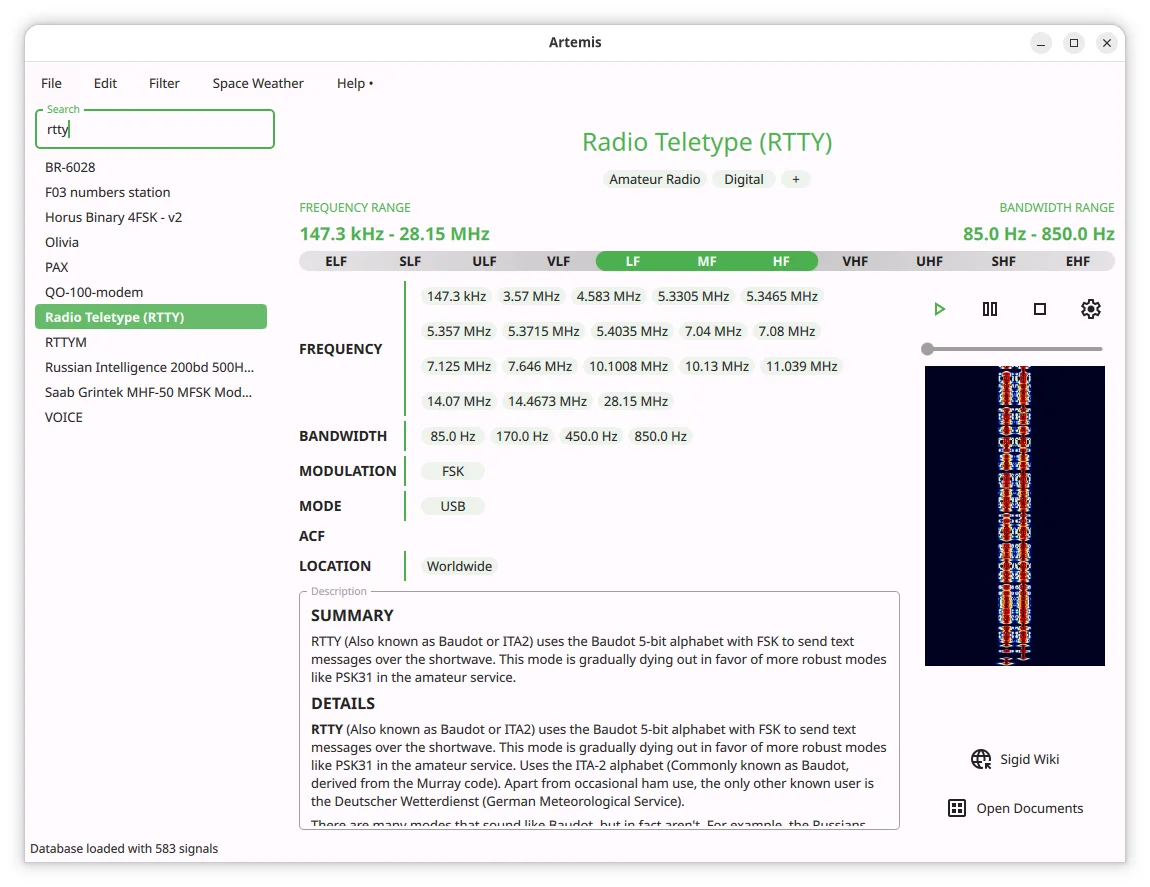This screenshot has width=1150, height=887.
Task: Pause the audio sample playback
Action: (x=989, y=309)
